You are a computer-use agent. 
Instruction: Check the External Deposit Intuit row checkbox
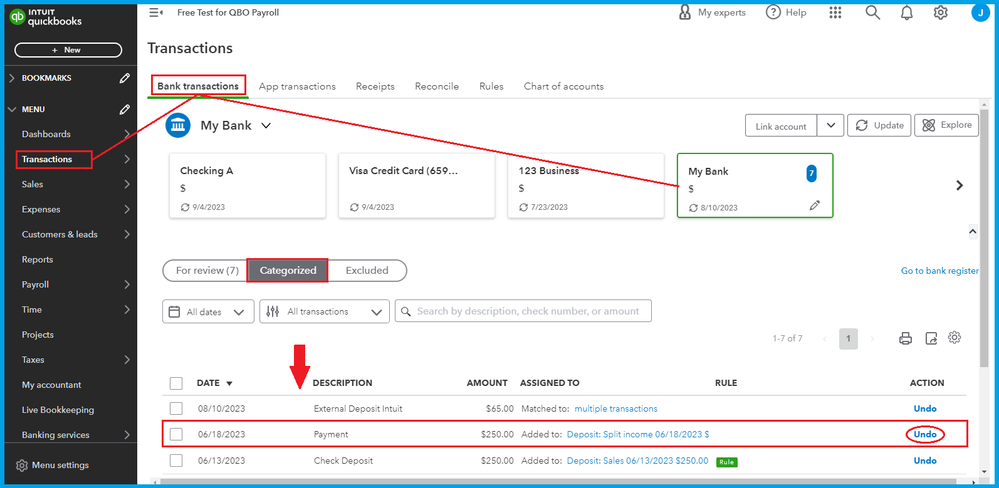point(176,408)
